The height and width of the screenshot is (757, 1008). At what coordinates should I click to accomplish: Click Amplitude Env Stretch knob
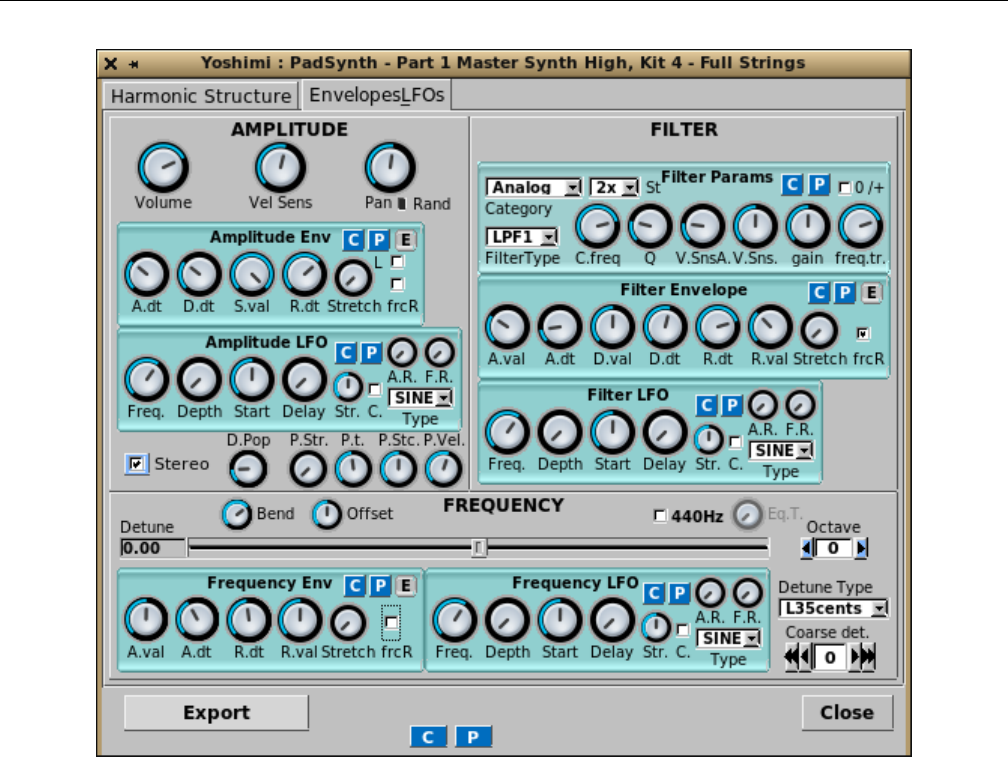click(354, 278)
